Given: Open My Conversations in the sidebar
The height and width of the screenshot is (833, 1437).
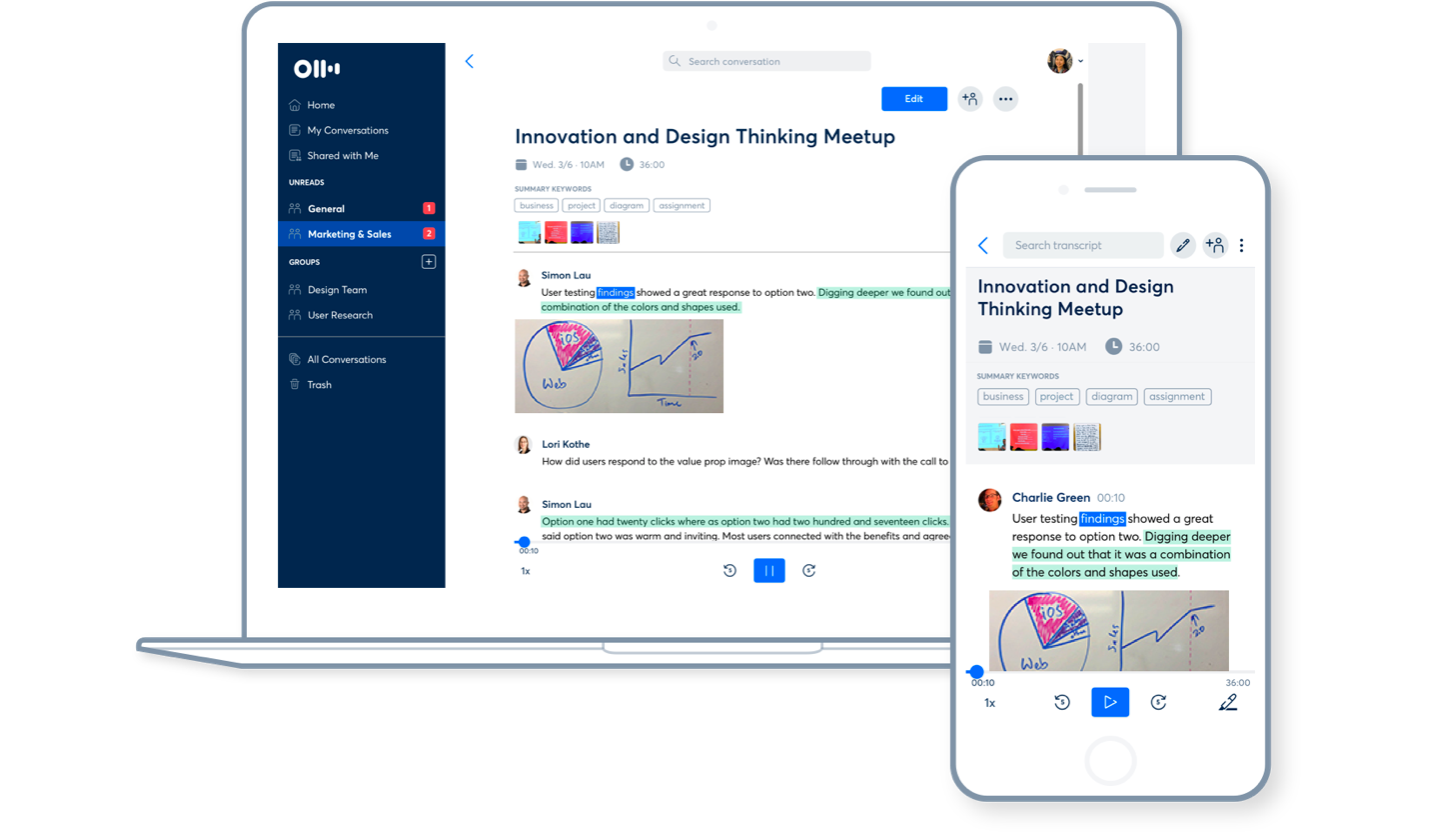Looking at the screenshot, I should (347, 130).
